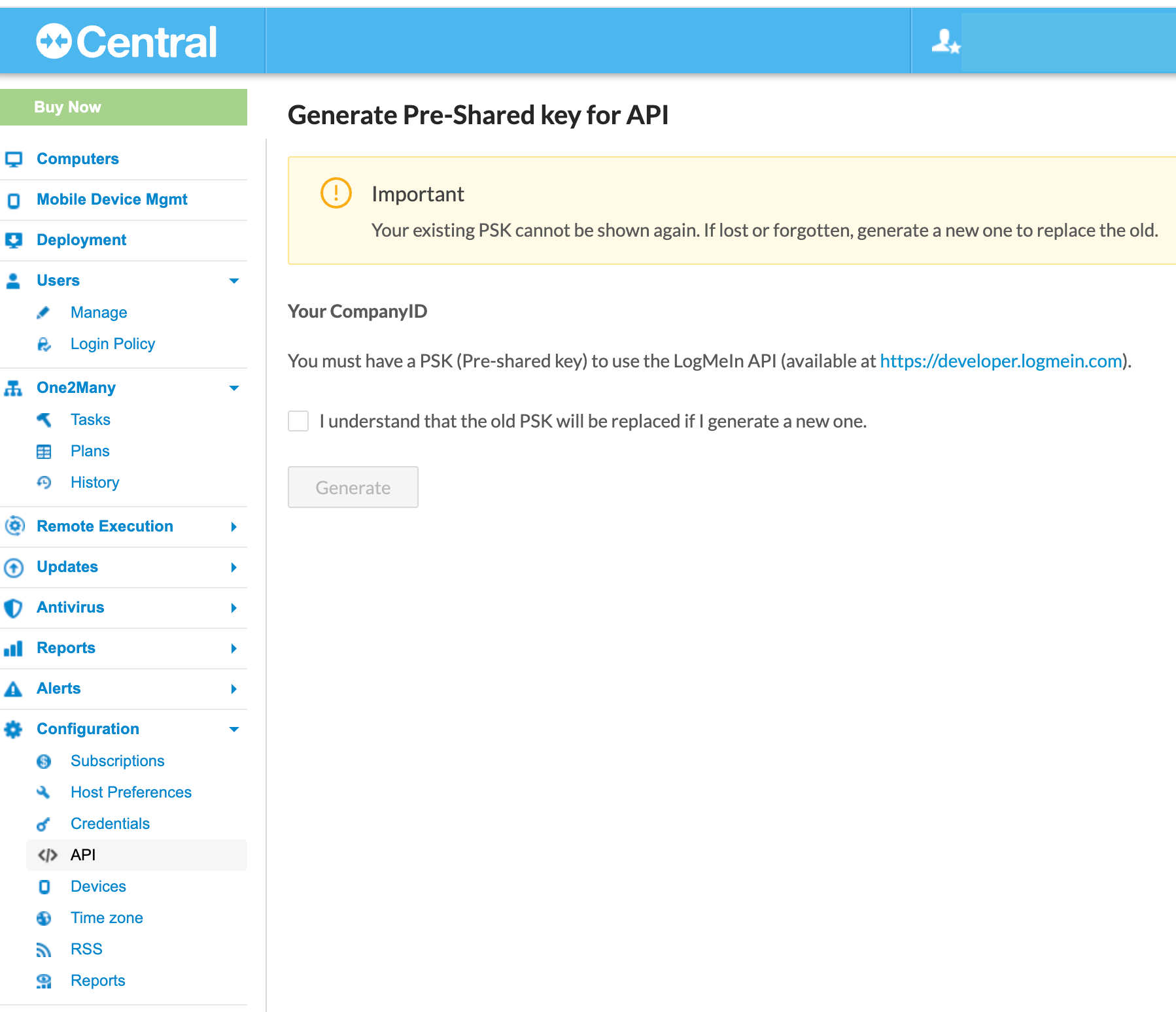Open the Subscriptions link
Viewport: 1176px width, 1012px height.
tap(117, 761)
